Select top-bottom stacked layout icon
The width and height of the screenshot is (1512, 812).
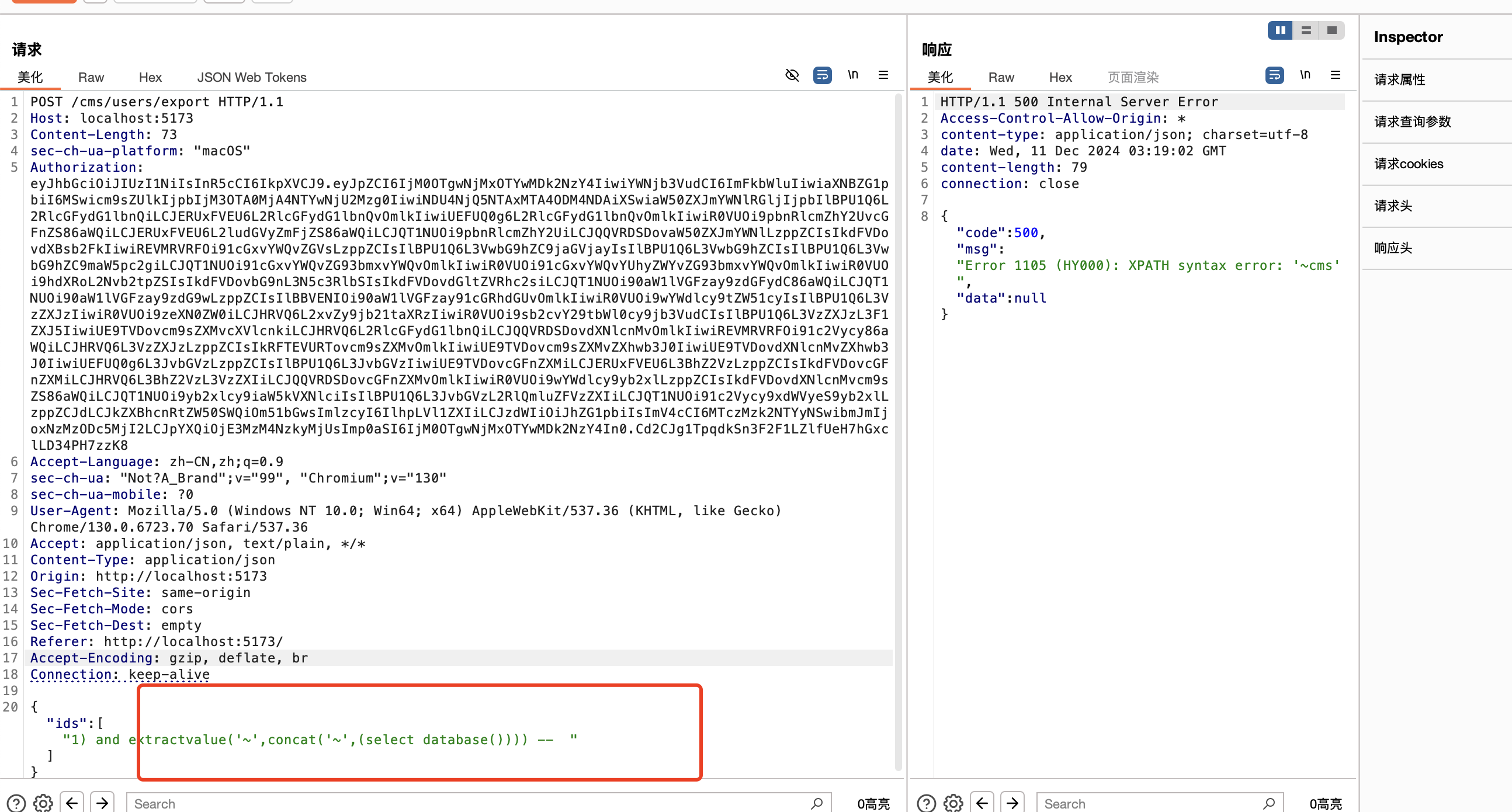(1305, 30)
